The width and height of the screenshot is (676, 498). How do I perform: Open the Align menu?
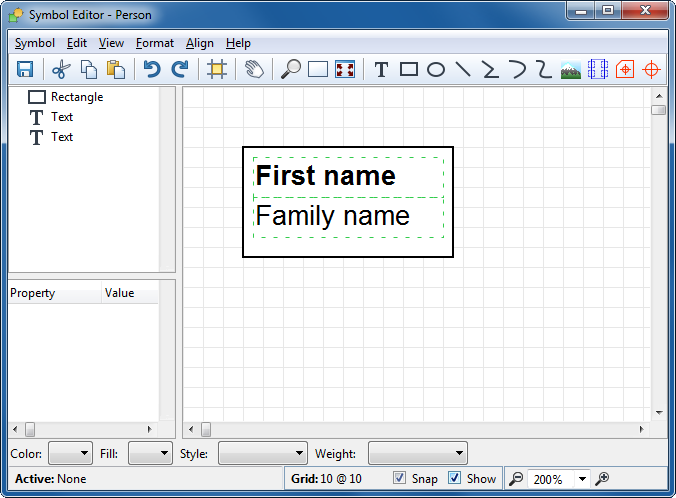(x=200, y=43)
